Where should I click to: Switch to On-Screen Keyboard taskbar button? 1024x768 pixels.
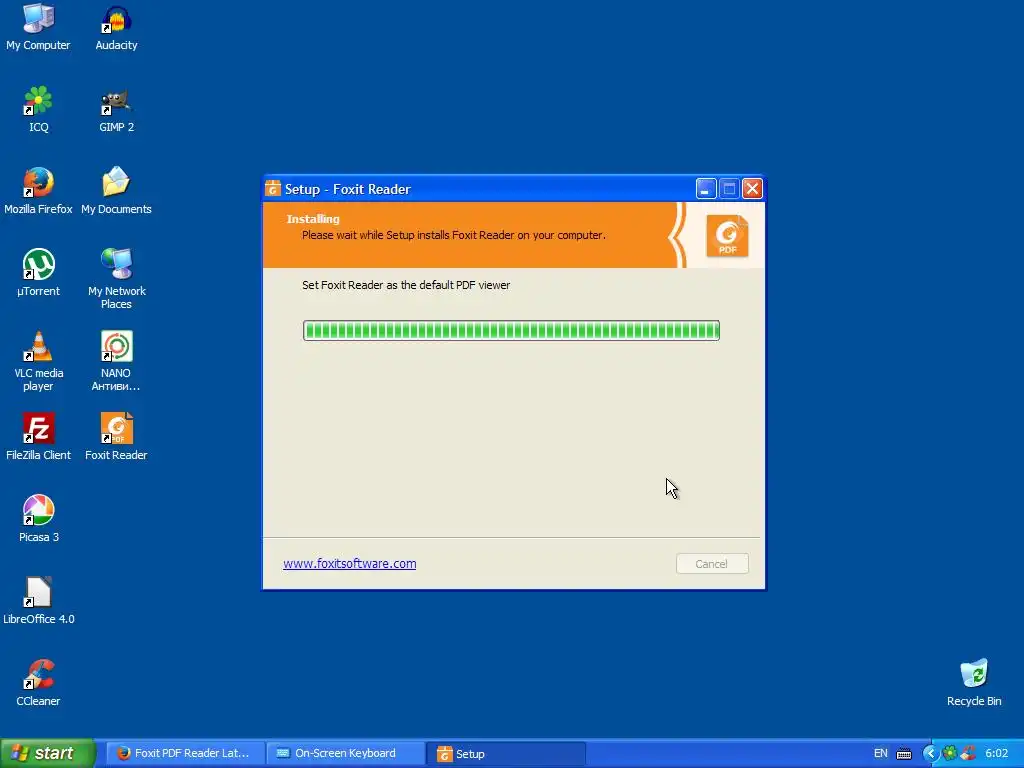(346, 754)
